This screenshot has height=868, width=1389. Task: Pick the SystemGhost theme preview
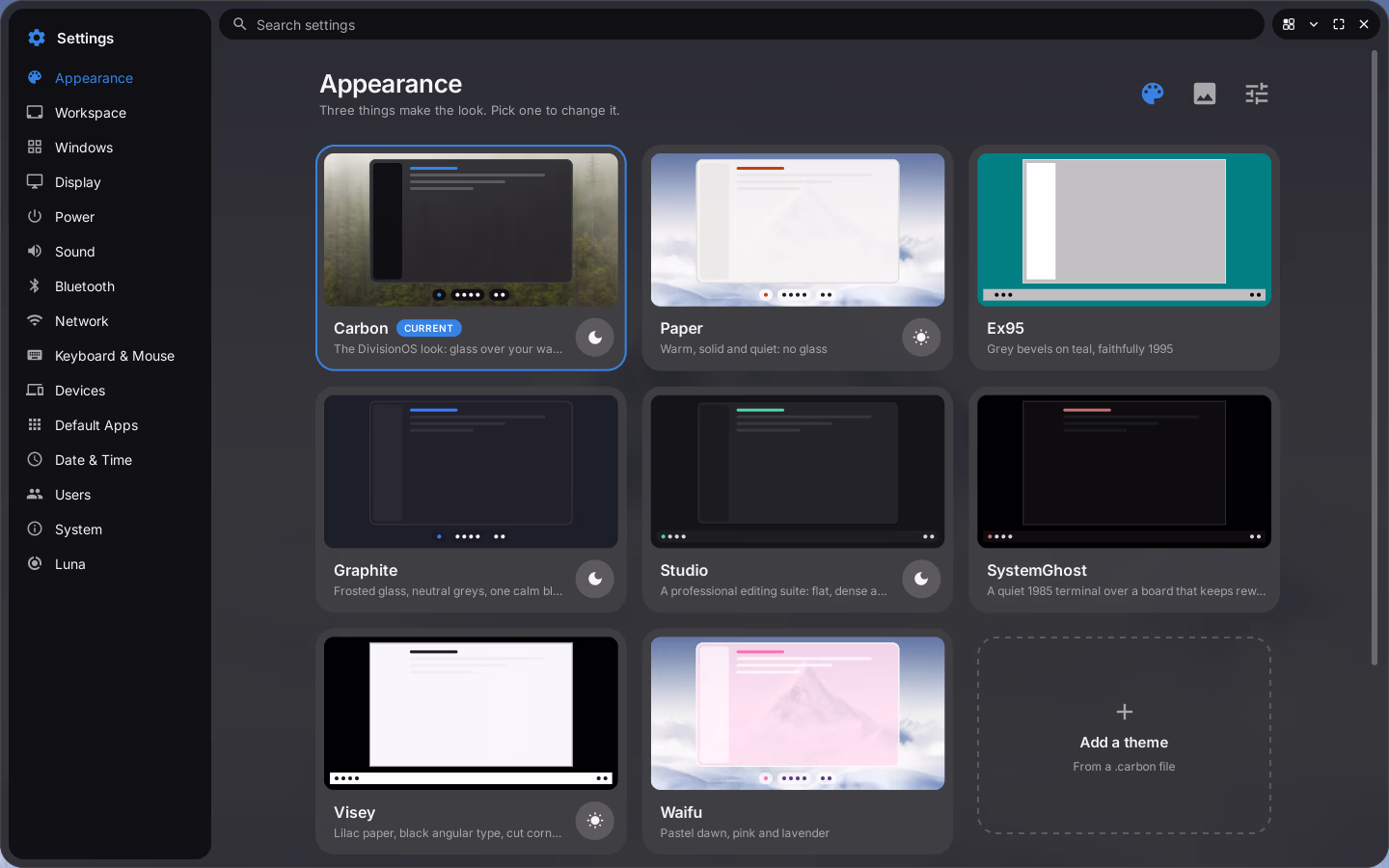point(1124,472)
